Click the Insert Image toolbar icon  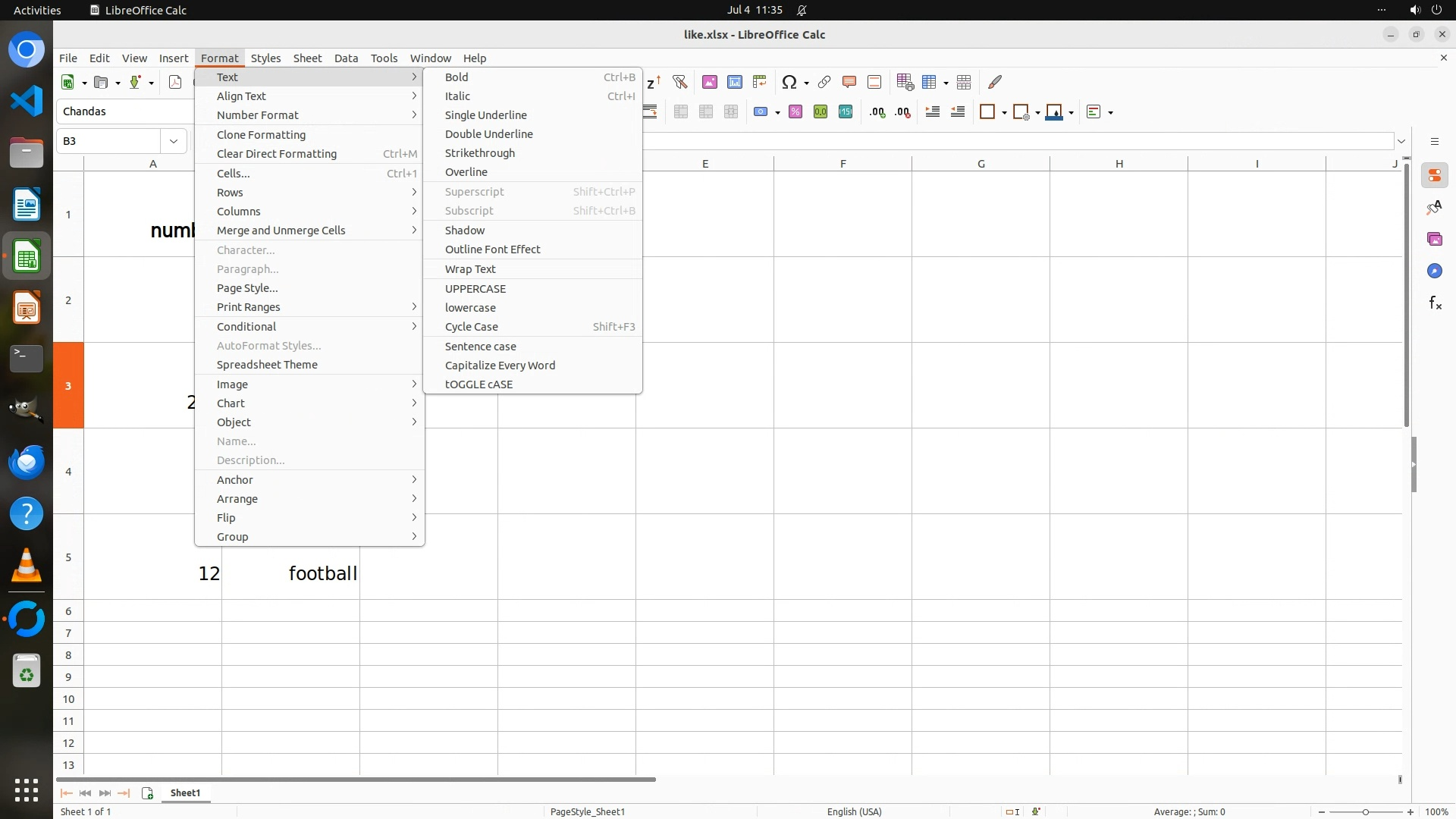pyautogui.click(x=710, y=82)
